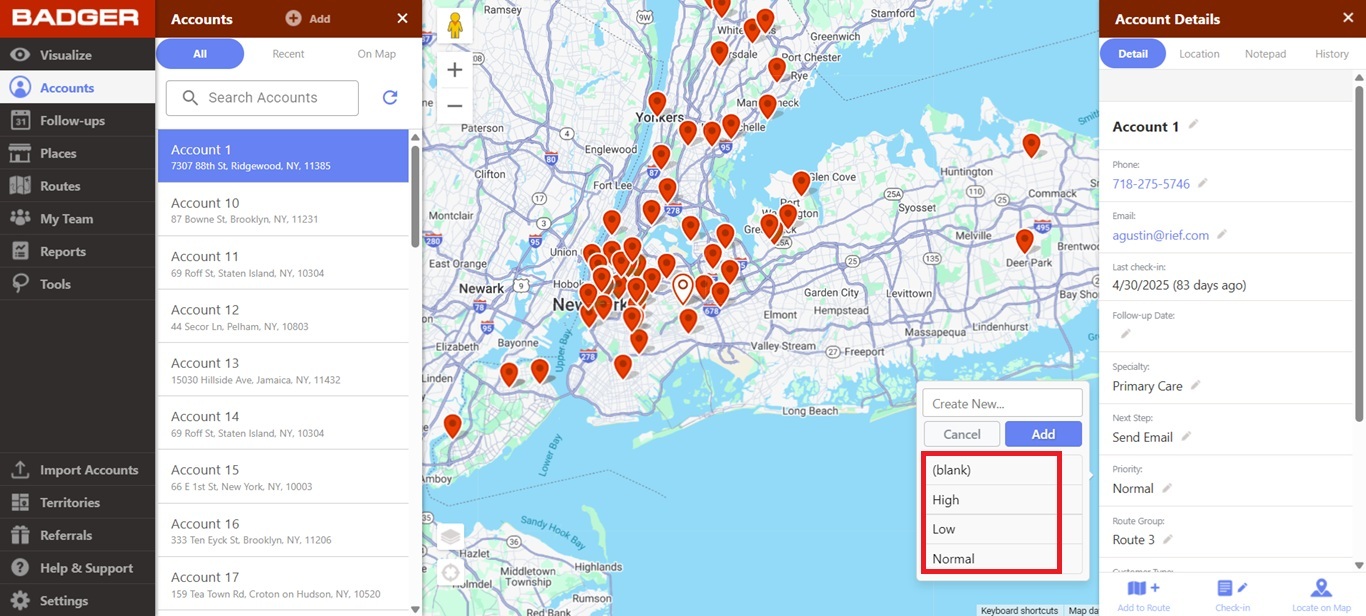Image resolution: width=1366 pixels, height=616 pixels.
Task: Select Account 12 in list
Action: (283, 317)
